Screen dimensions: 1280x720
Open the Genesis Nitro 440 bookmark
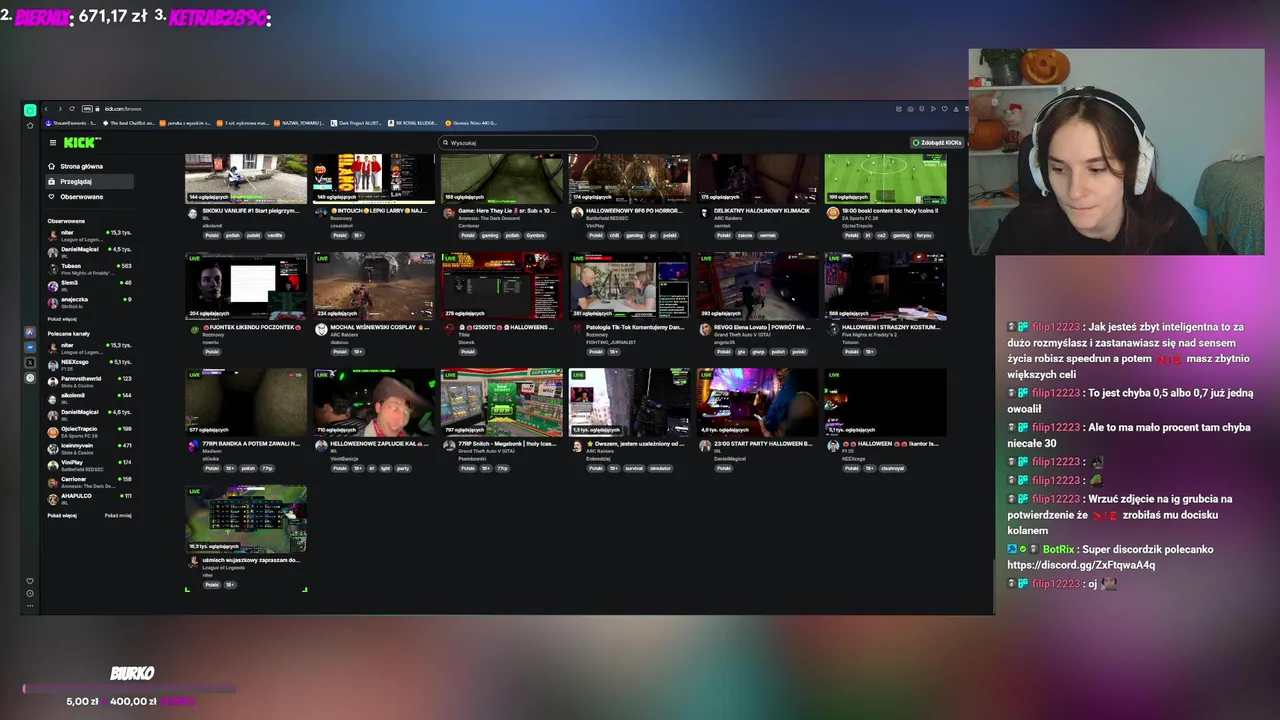471,123
